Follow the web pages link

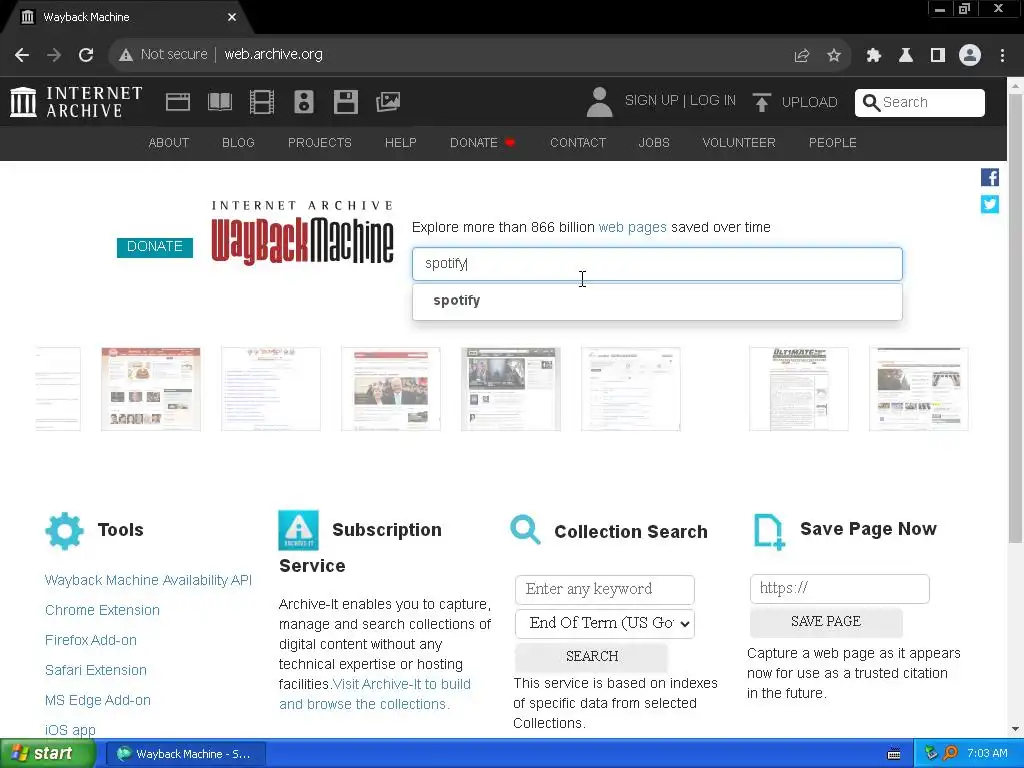[632, 227]
